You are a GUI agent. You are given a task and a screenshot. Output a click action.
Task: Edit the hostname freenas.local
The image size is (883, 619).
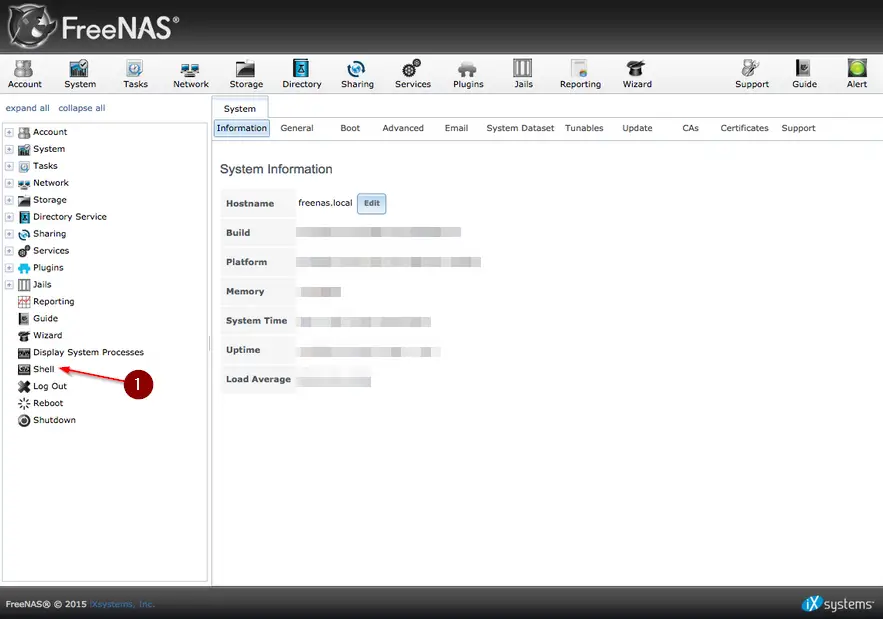[372, 203]
